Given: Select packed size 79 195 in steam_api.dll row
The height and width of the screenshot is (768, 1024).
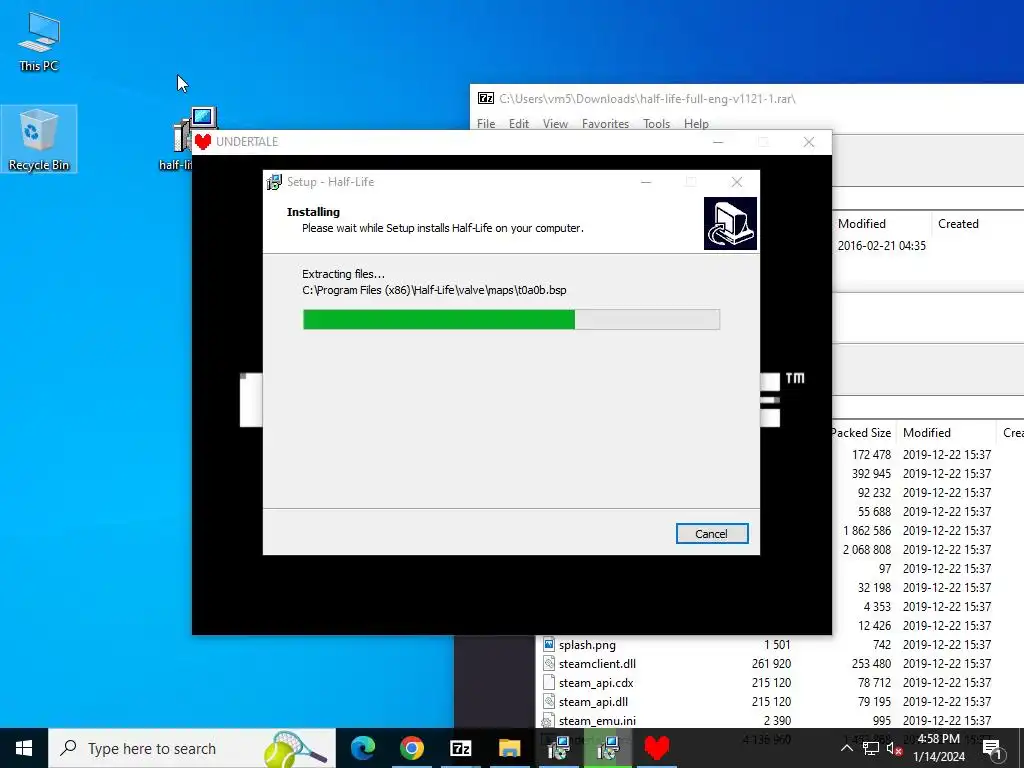Looking at the screenshot, I should [x=874, y=701].
